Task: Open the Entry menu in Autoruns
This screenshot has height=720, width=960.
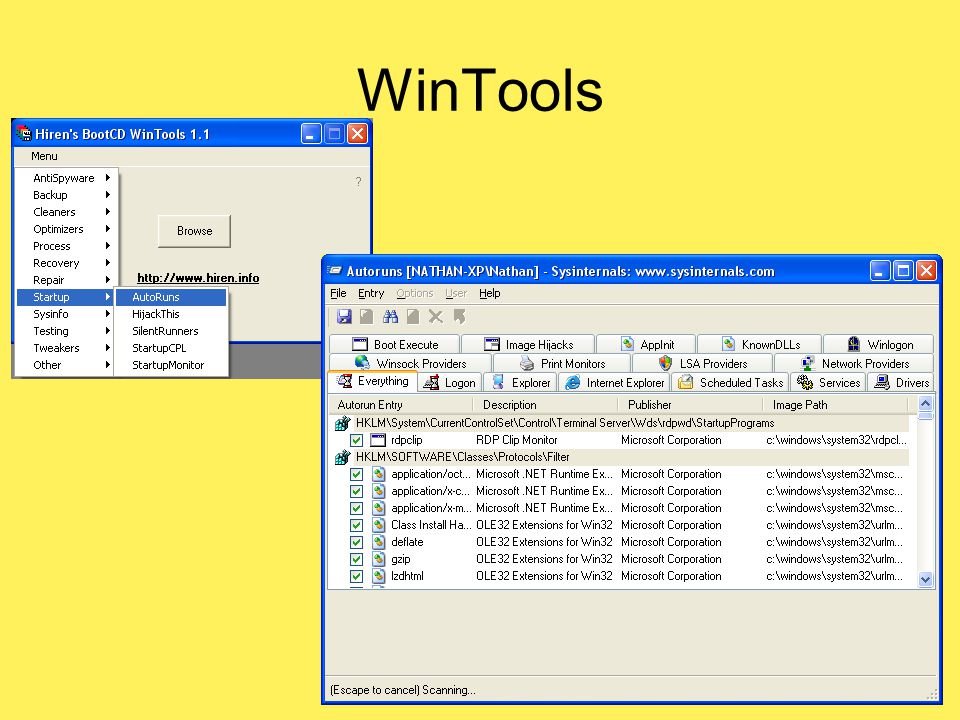Action: click(371, 293)
